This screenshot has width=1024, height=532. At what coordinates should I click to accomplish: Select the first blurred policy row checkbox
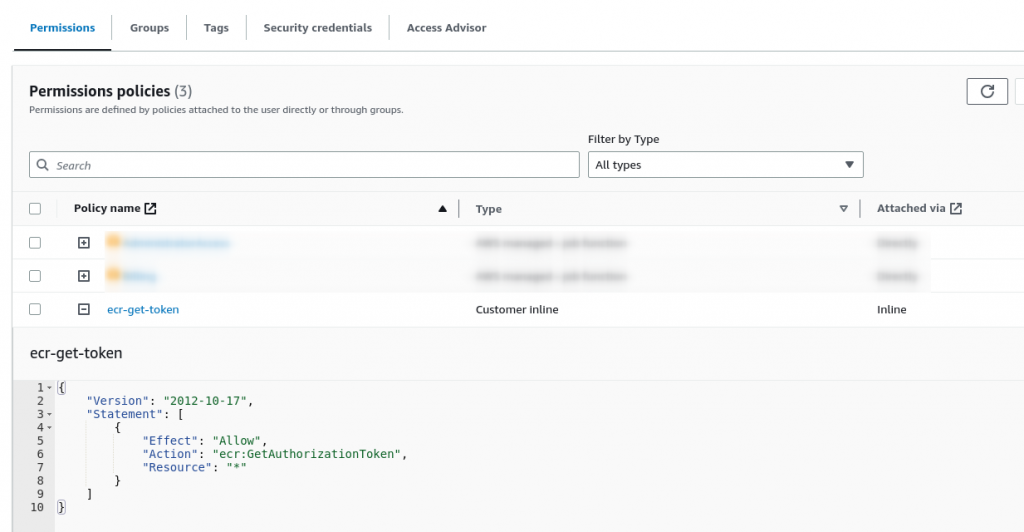[35, 243]
